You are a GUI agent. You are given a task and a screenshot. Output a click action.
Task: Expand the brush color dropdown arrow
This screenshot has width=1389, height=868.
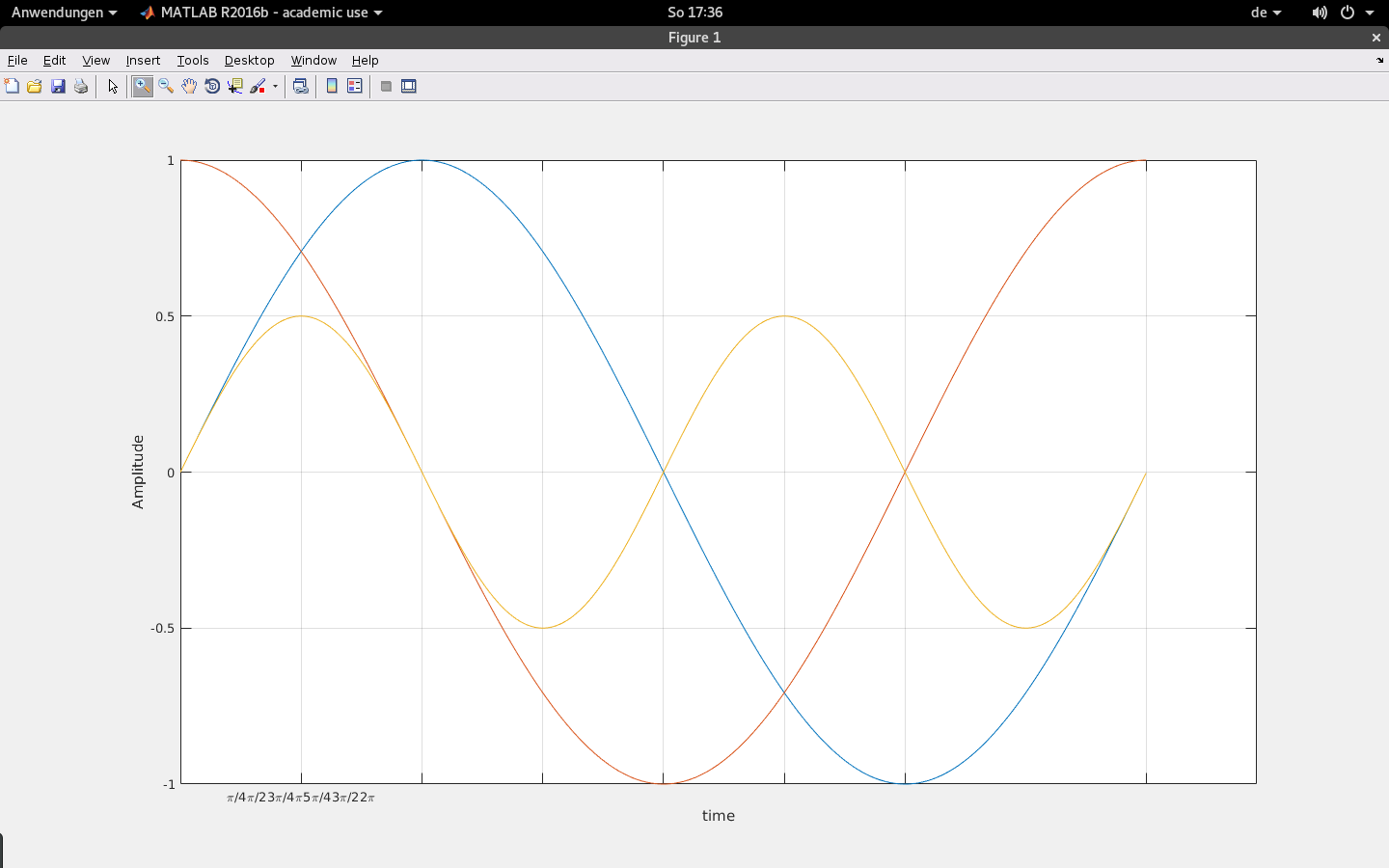tap(276, 86)
